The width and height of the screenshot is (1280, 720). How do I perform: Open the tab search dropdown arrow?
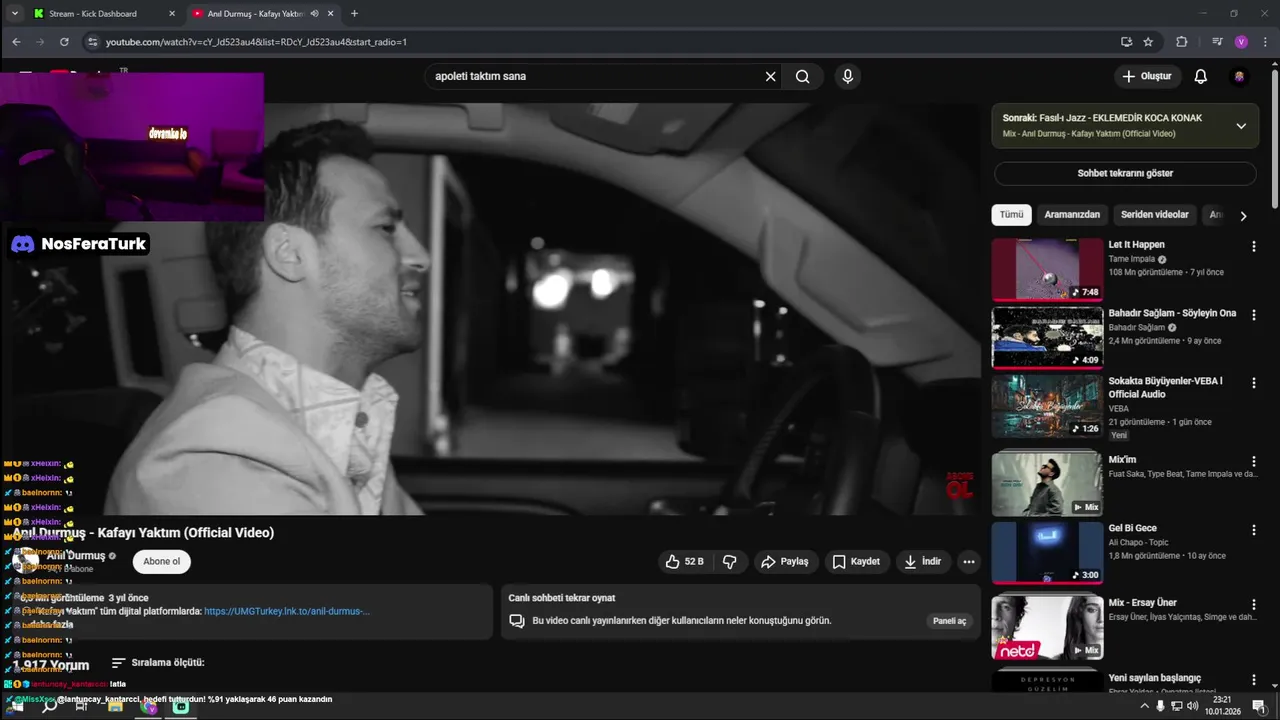(x=14, y=14)
